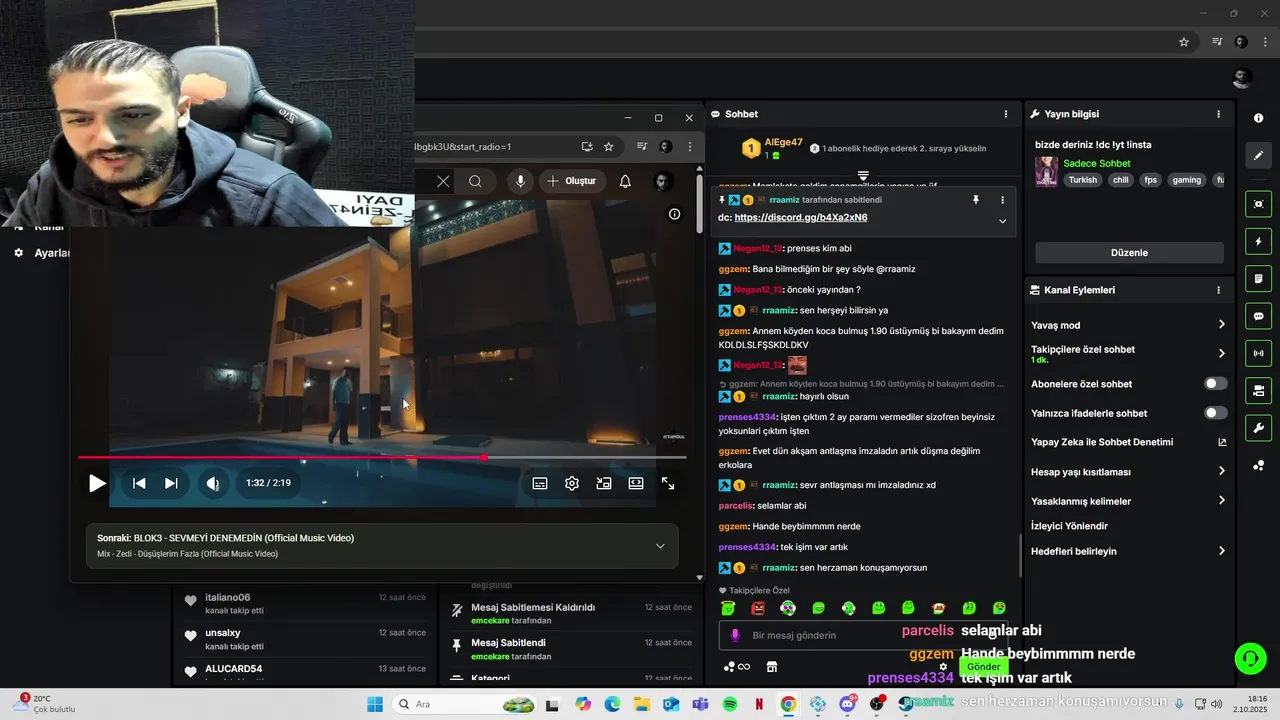Click lightning bolt icon in right sidebar

click(x=1258, y=241)
